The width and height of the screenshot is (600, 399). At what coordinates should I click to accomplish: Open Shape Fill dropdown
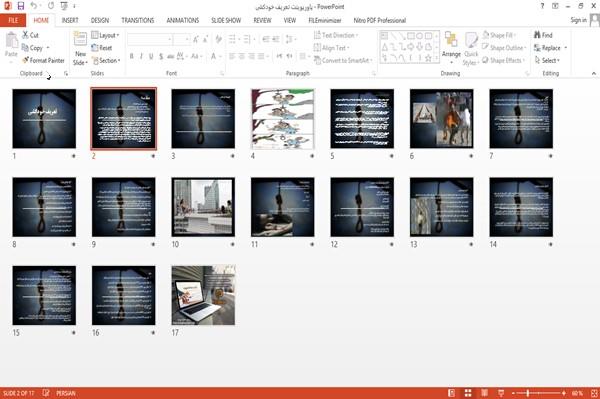pyautogui.click(x=499, y=35)
